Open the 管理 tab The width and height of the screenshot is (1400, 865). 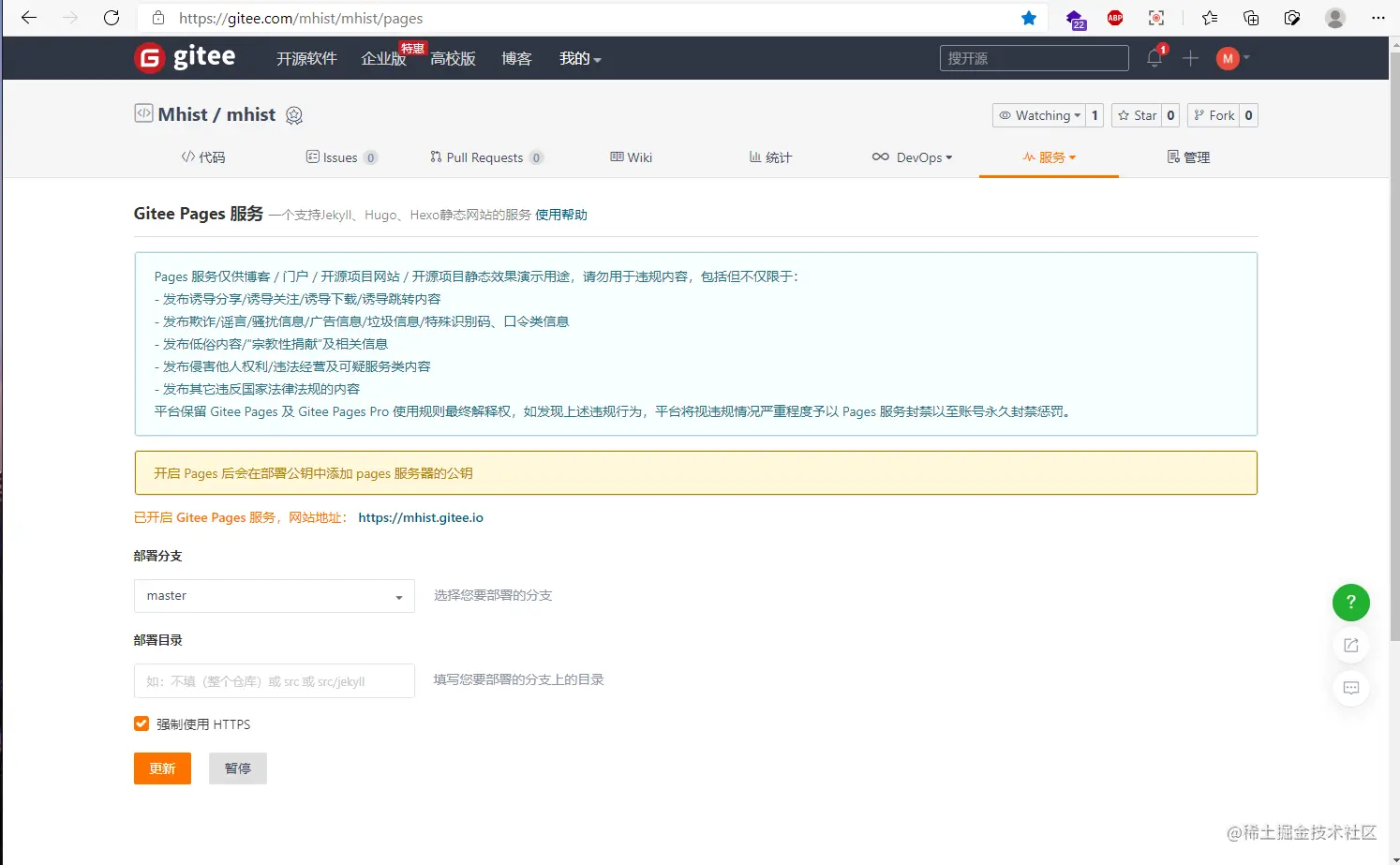pos(1188,157)
